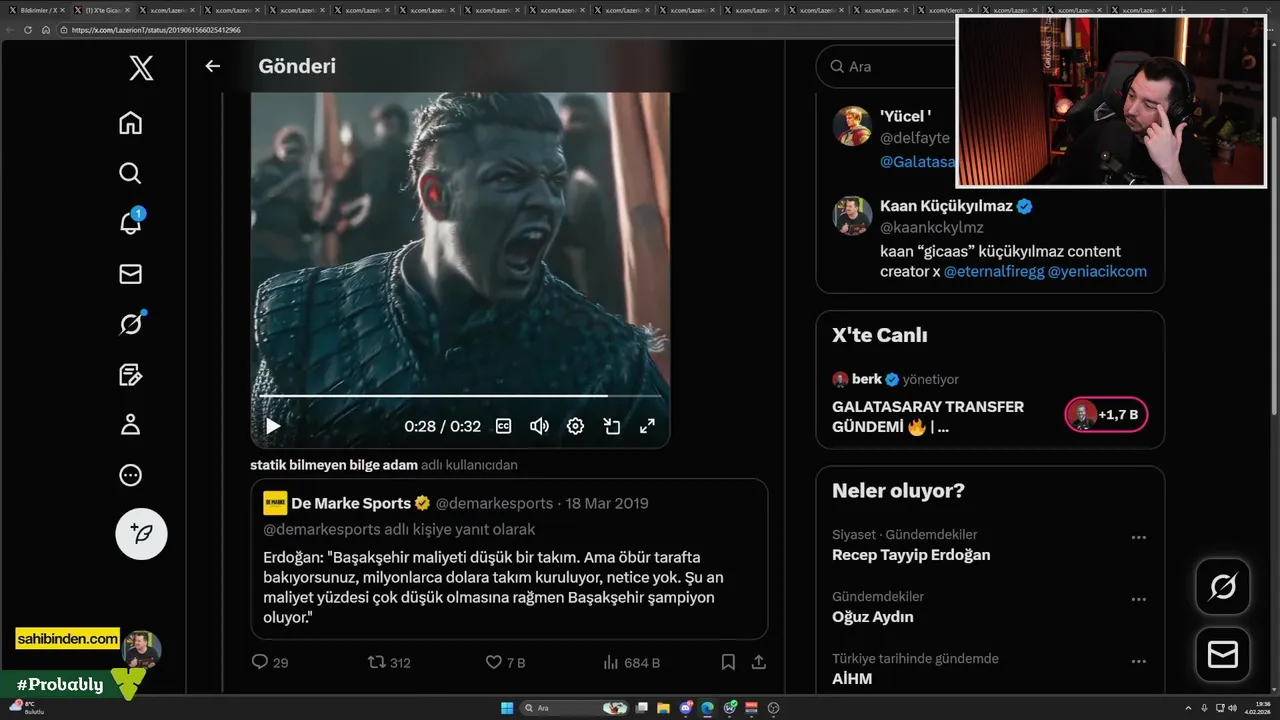Toggle video captions CC button
This screenshot has width=1280, height=720.
click(504, 426)
